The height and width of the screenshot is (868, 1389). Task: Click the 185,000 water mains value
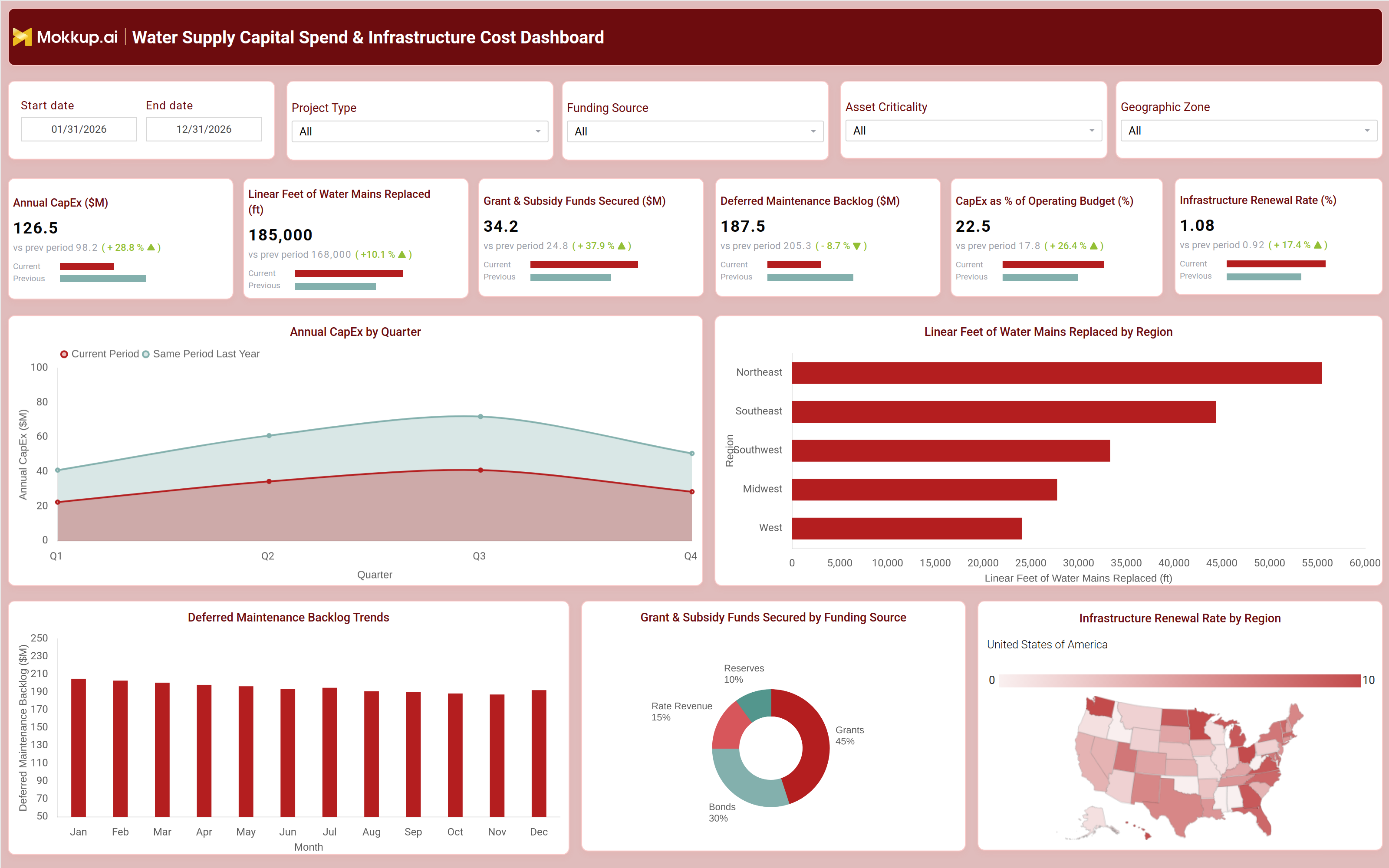pos(280,235)
